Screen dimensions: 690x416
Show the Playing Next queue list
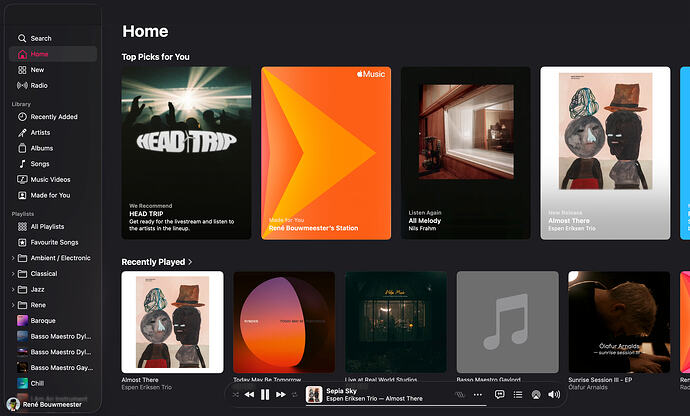tap(518, 394)
